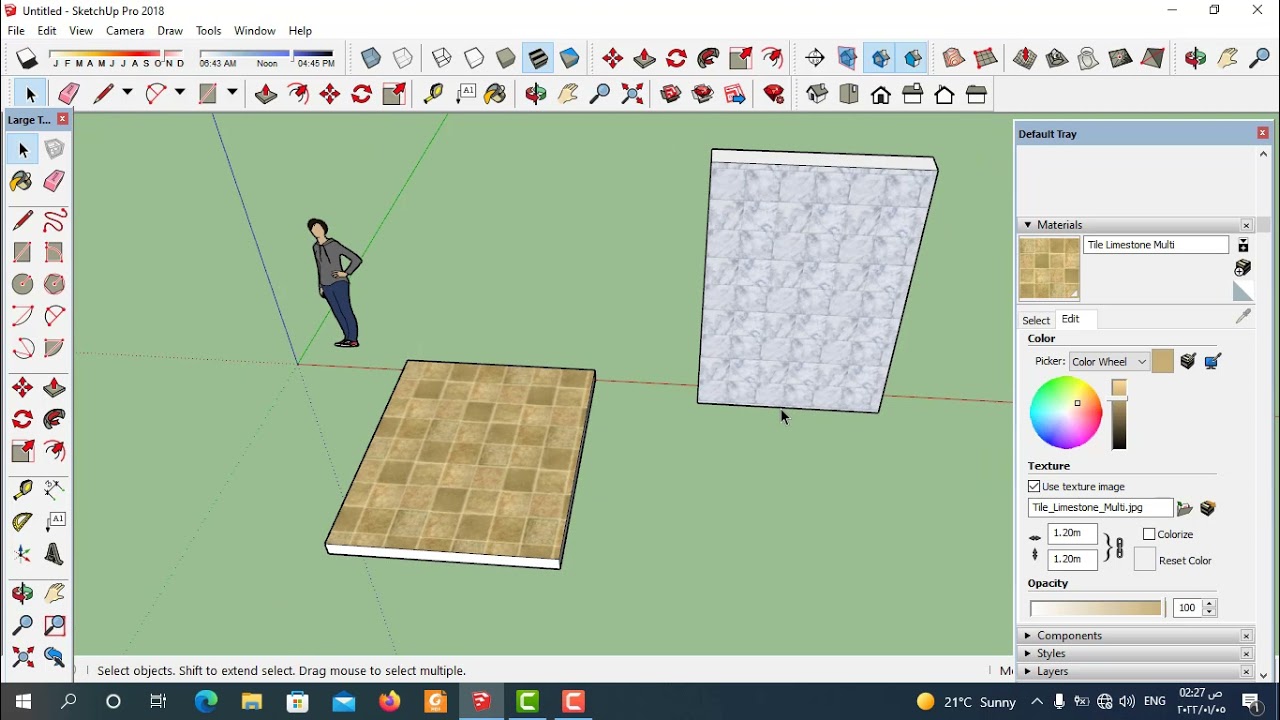
Task: Switch to Top view icon
Action: tap(849, 94)
